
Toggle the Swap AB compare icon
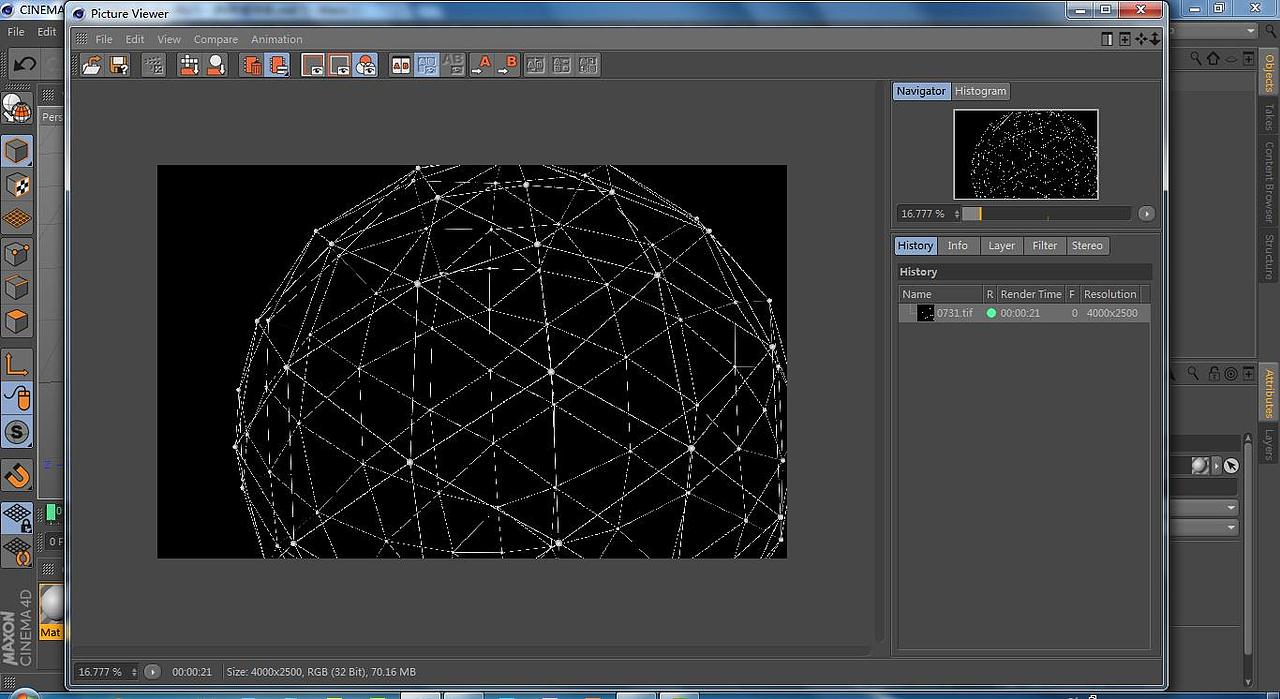pos(427,65)
